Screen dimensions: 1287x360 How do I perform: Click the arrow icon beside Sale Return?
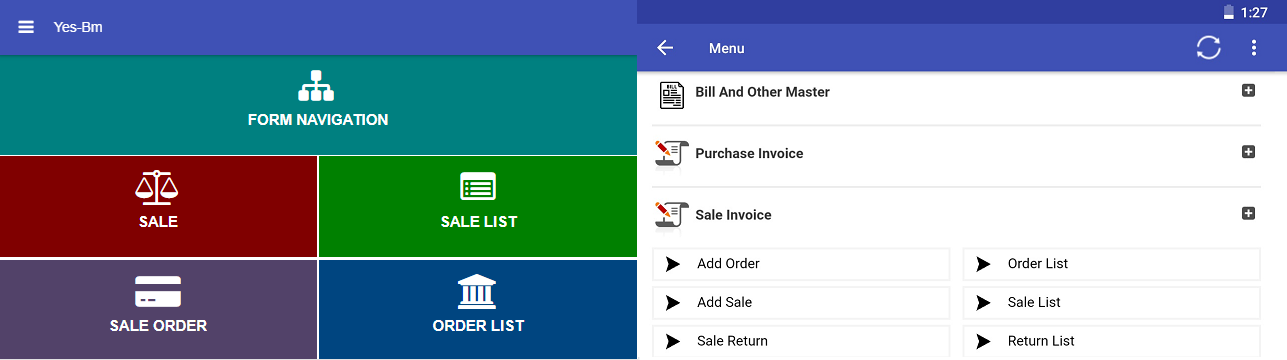point(673,341)
